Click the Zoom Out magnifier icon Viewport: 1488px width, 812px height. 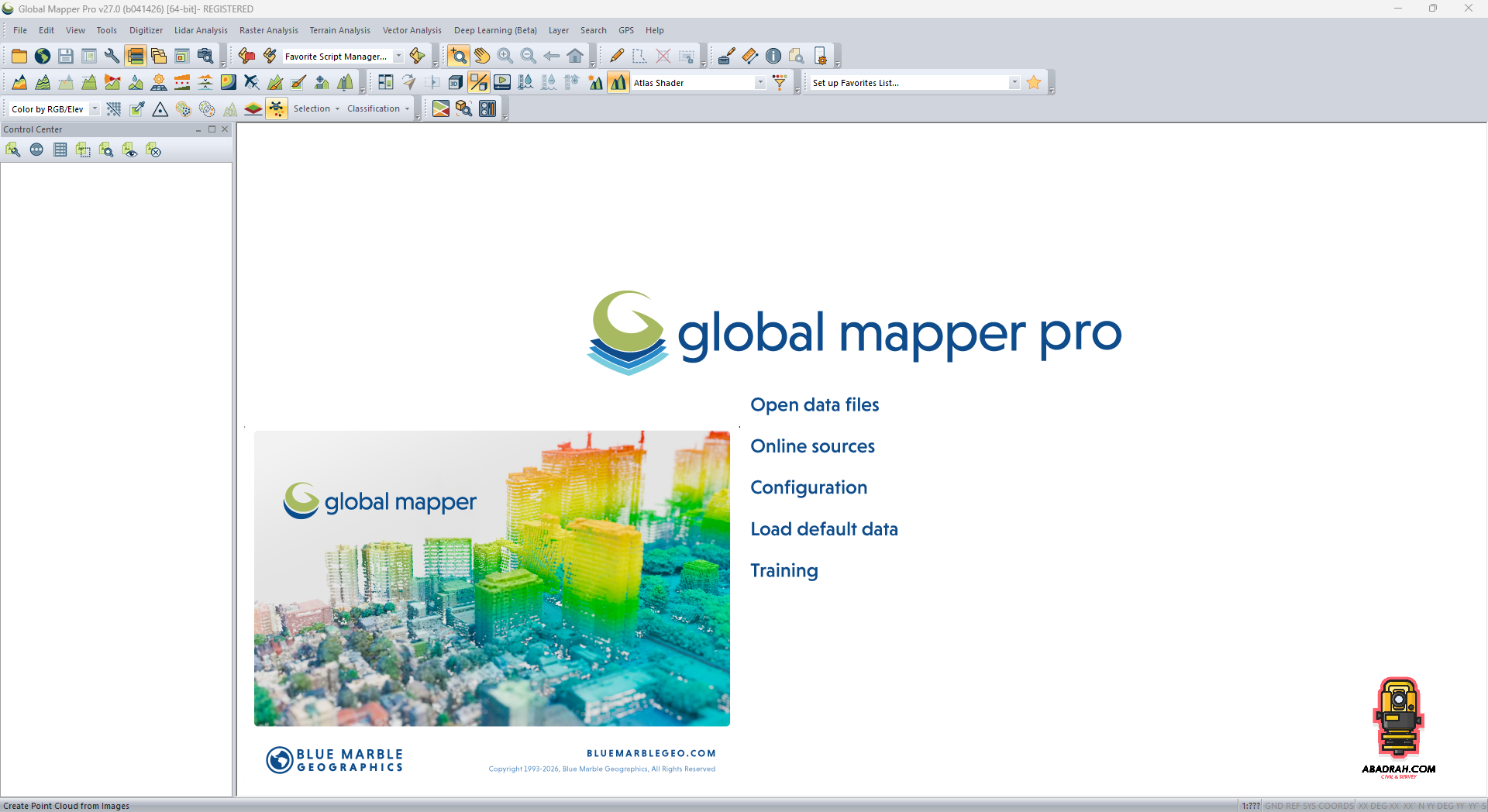(x=529, y=56)
